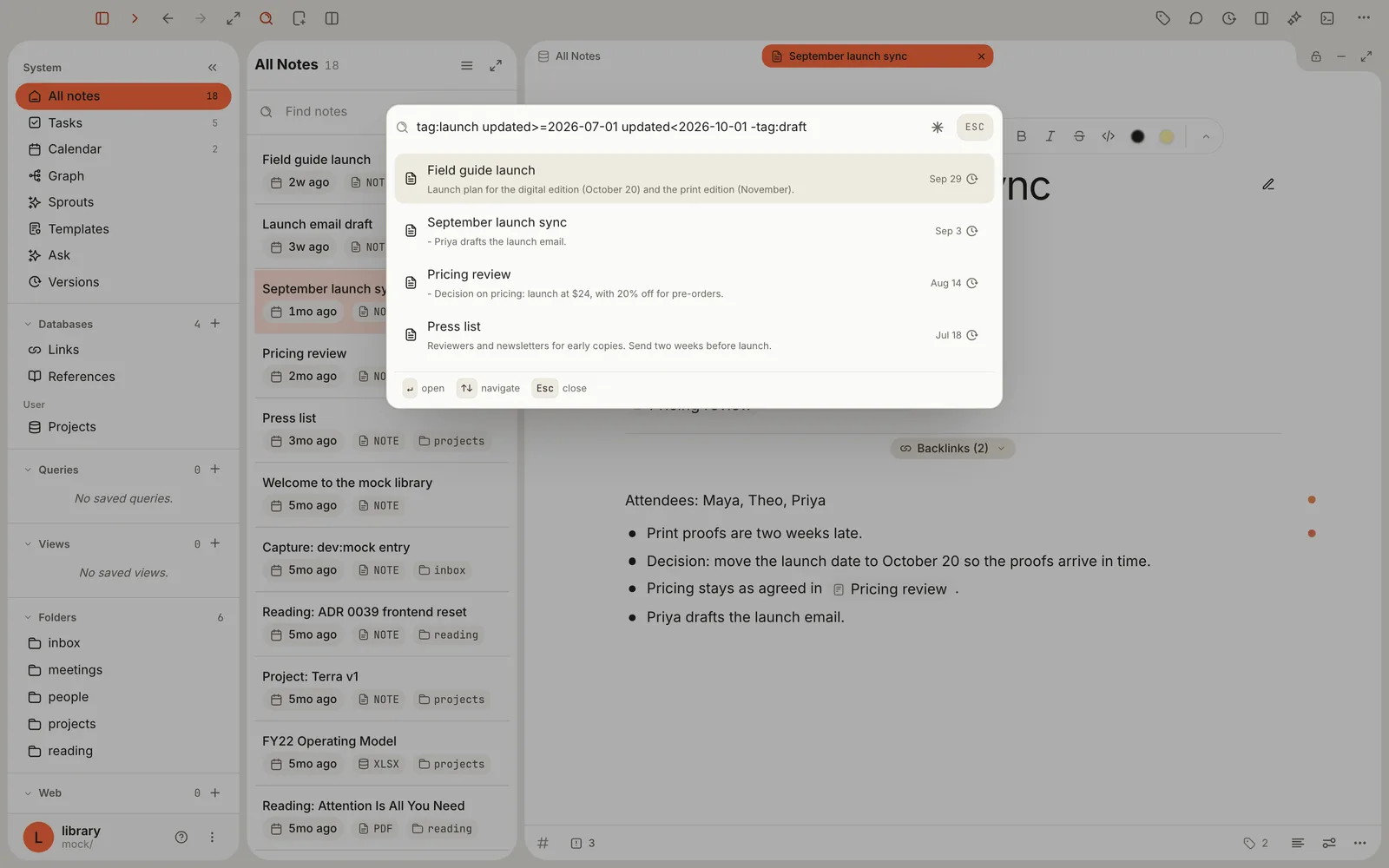Open Pricing review search result

[x=694, y=283]
